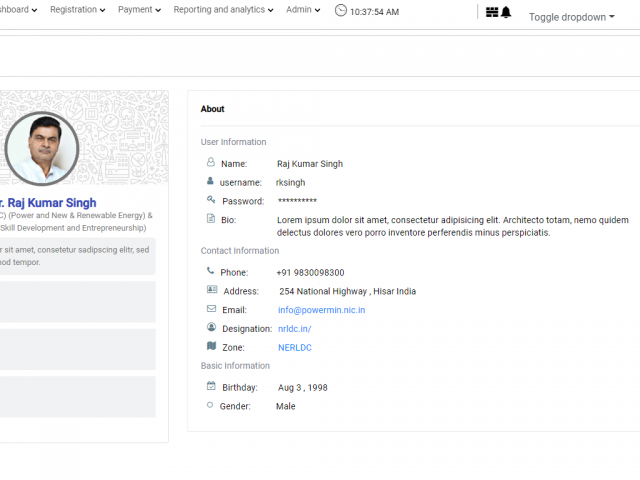This screenshot has width=640, height=480.
Task: Click the NERLDC zone link
Action: [295, 348]
